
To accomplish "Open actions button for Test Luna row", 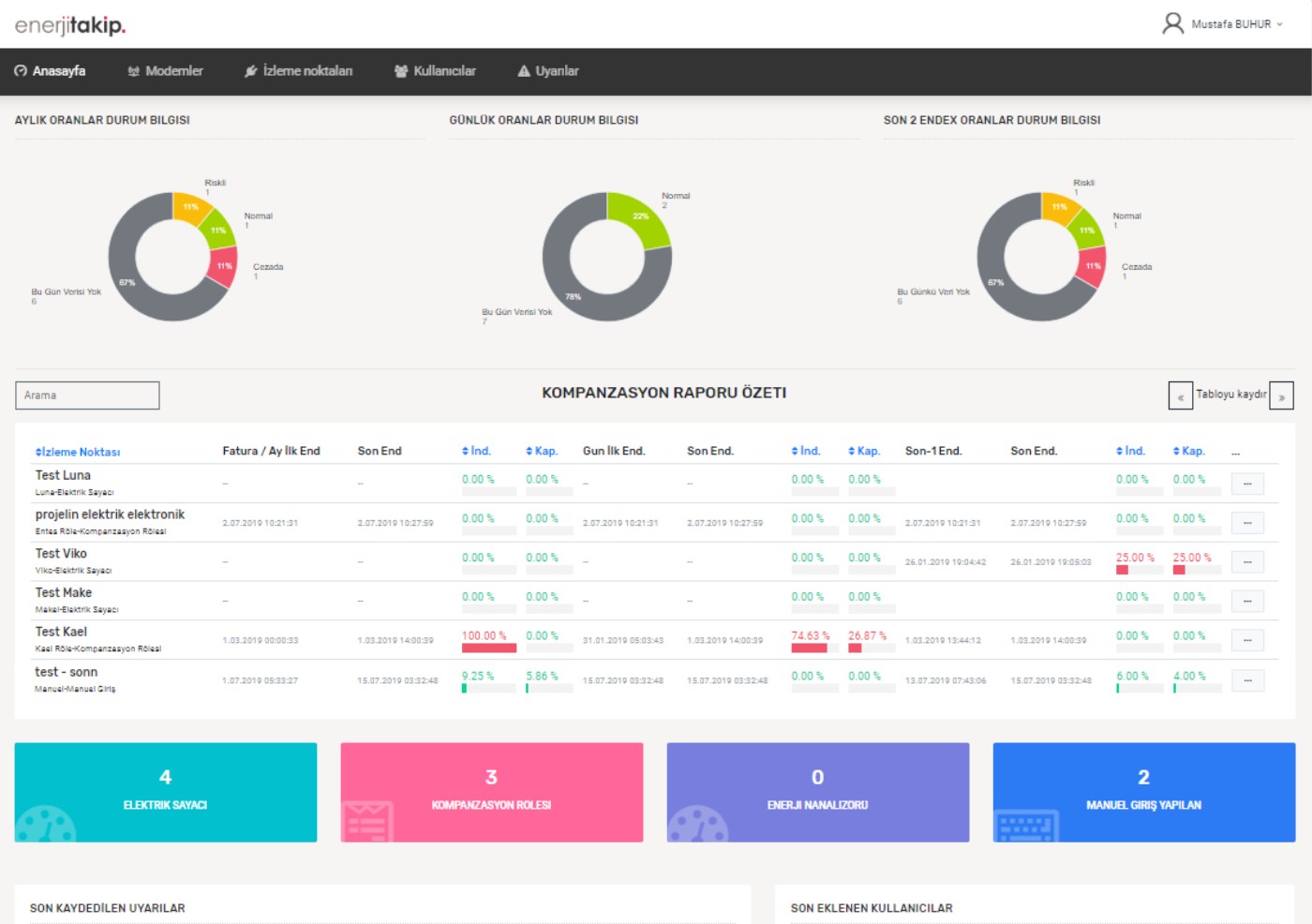I will [x=1247, y=484].
